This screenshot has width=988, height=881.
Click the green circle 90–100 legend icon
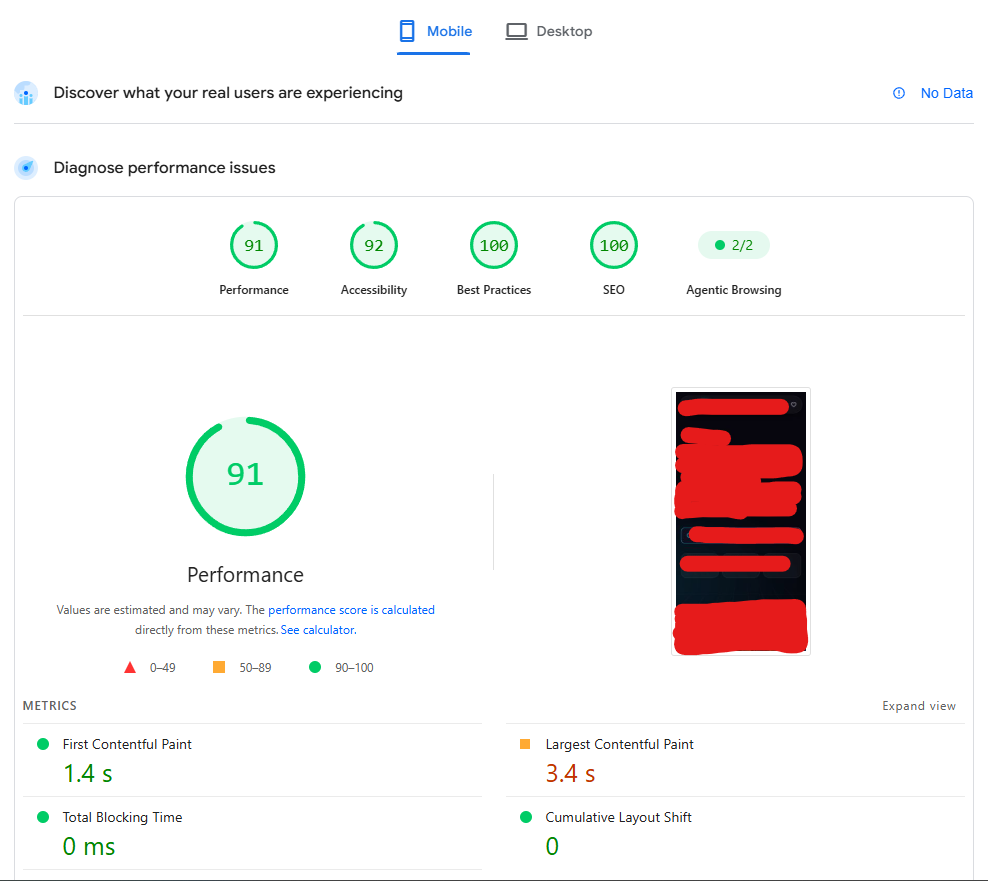(x=315, y=667)
